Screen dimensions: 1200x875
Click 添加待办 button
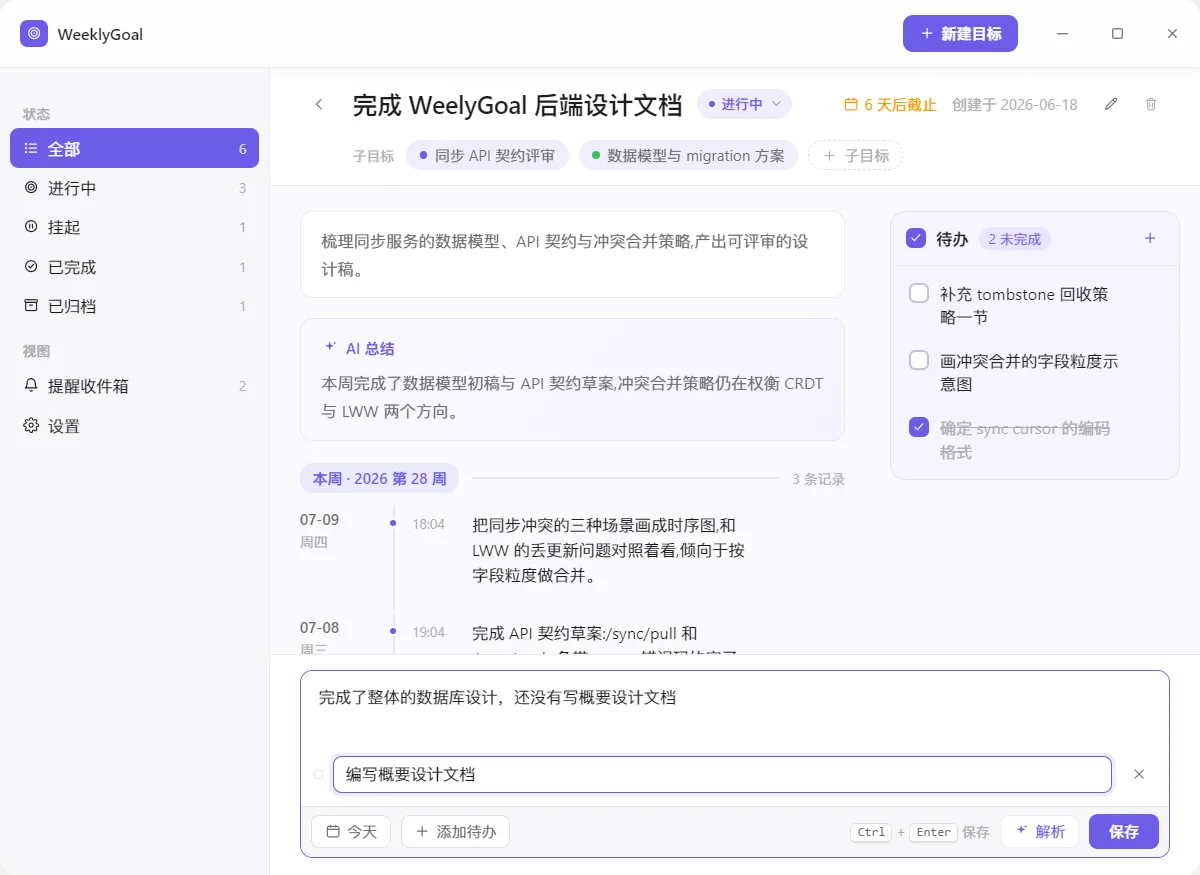[455, 831]
